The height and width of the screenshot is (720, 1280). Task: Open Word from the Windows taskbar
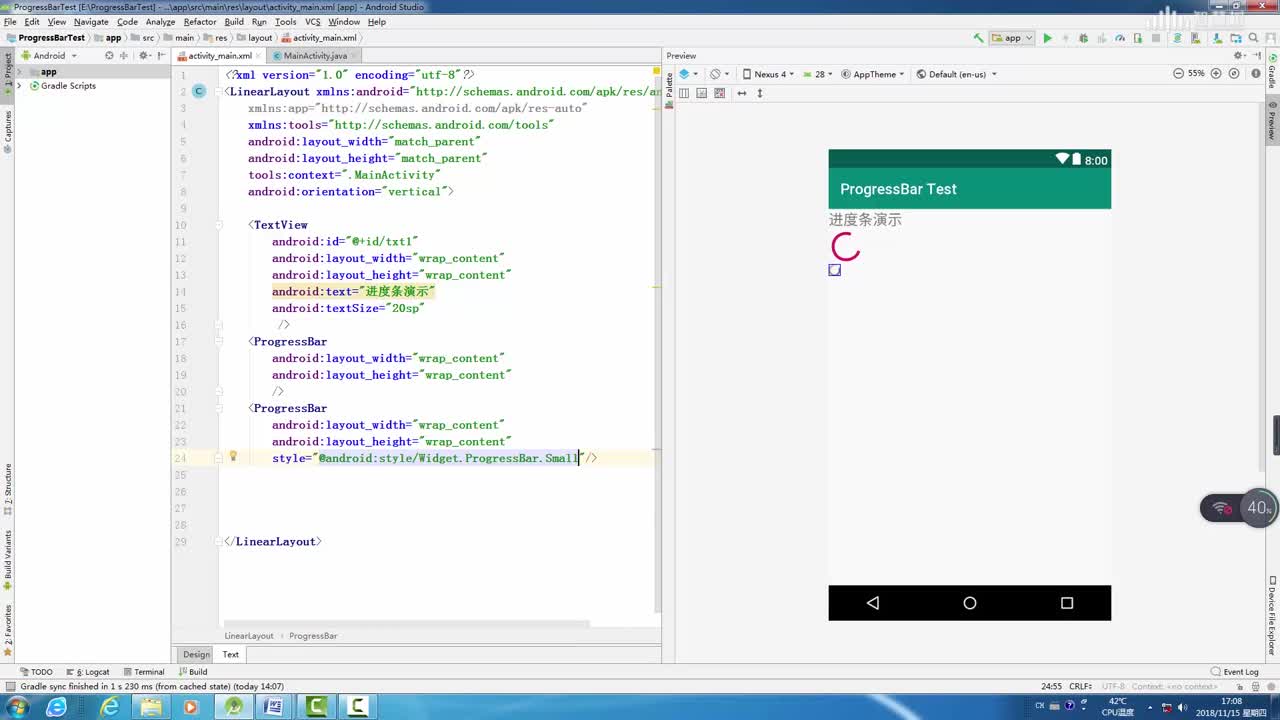click(274, 707)
